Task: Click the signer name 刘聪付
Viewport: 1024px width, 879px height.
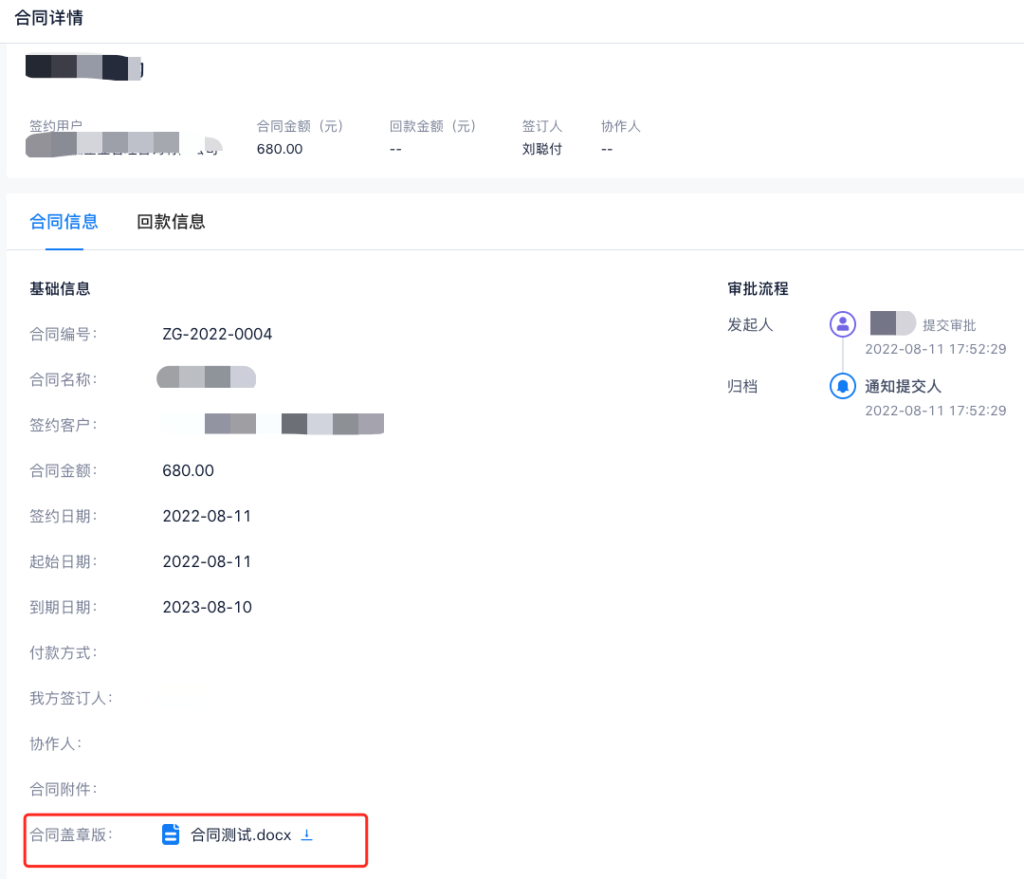Action: (x=542, y=149)
